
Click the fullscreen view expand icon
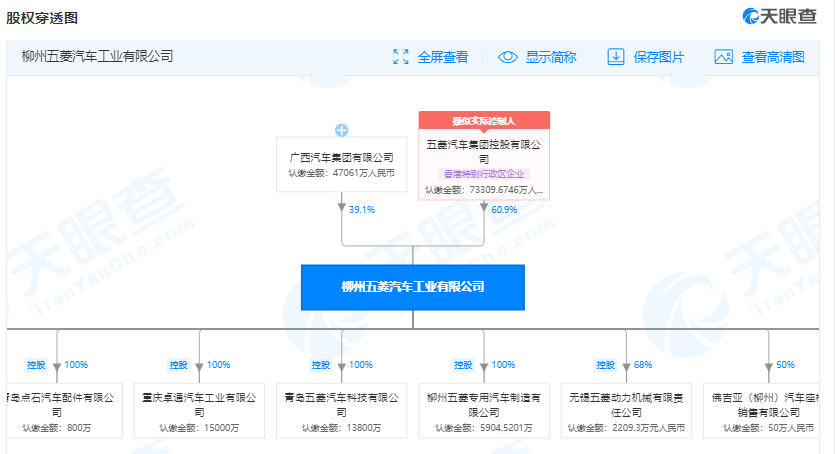[401, 57]
